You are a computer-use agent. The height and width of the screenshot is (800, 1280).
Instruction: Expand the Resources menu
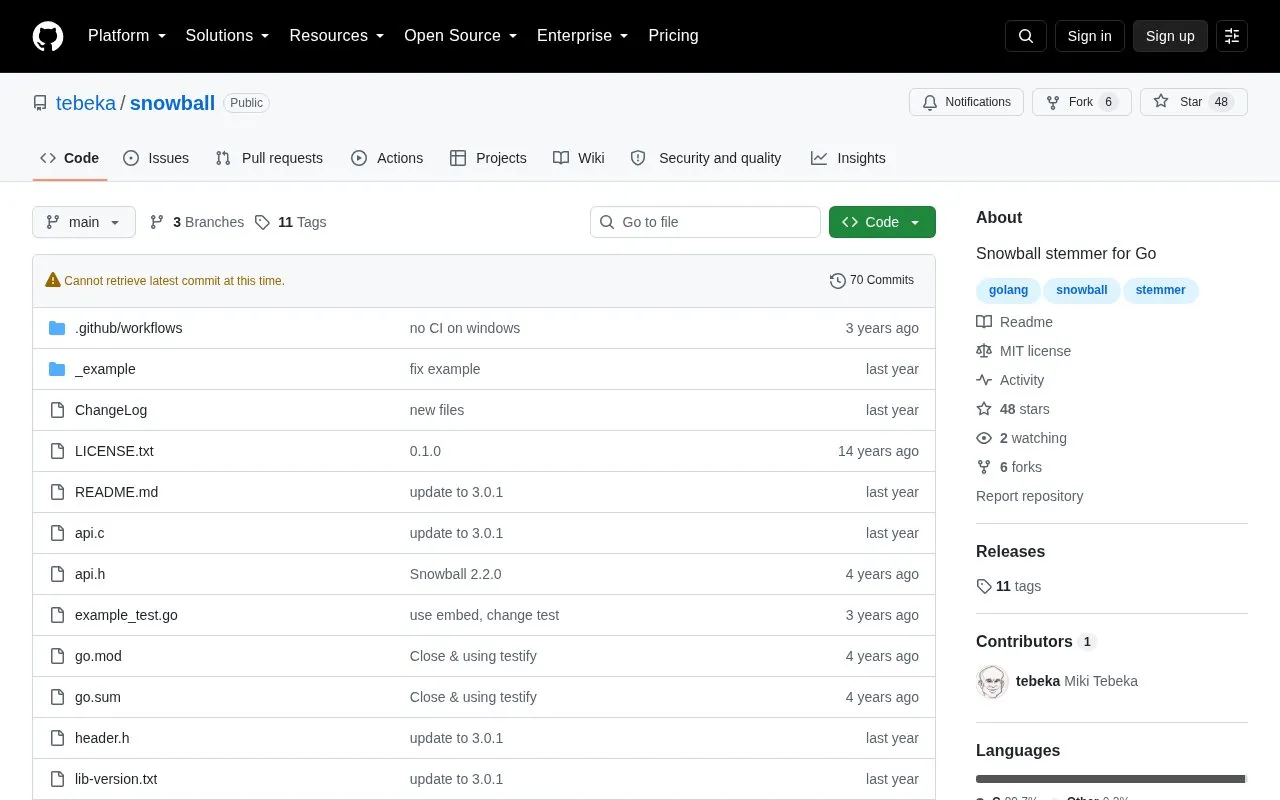click(337, 36)
